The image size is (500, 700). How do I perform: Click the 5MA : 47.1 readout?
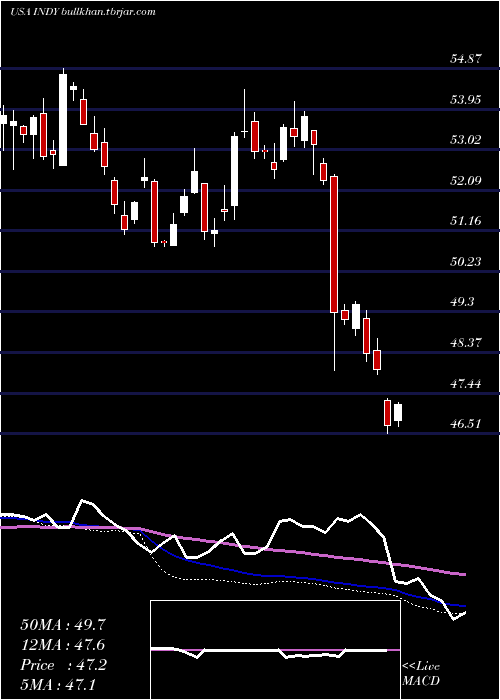click(59, 685)
